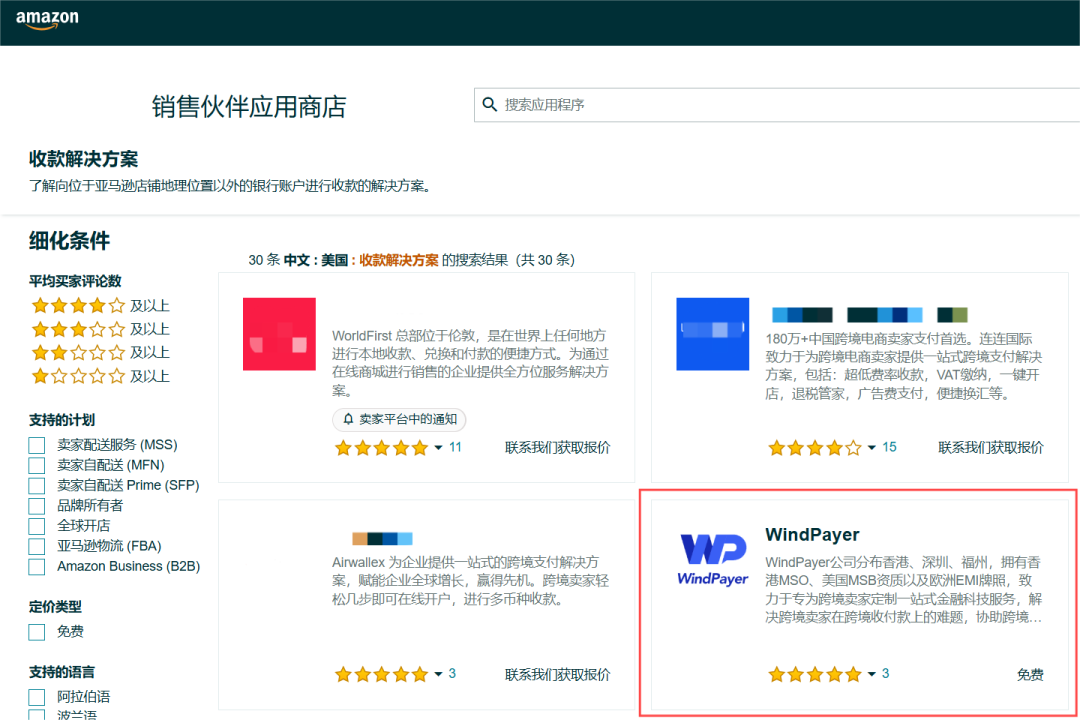Filter by four stars 及以上
The height and width of the screenshot is (720, 1080).
click(100, 305)
